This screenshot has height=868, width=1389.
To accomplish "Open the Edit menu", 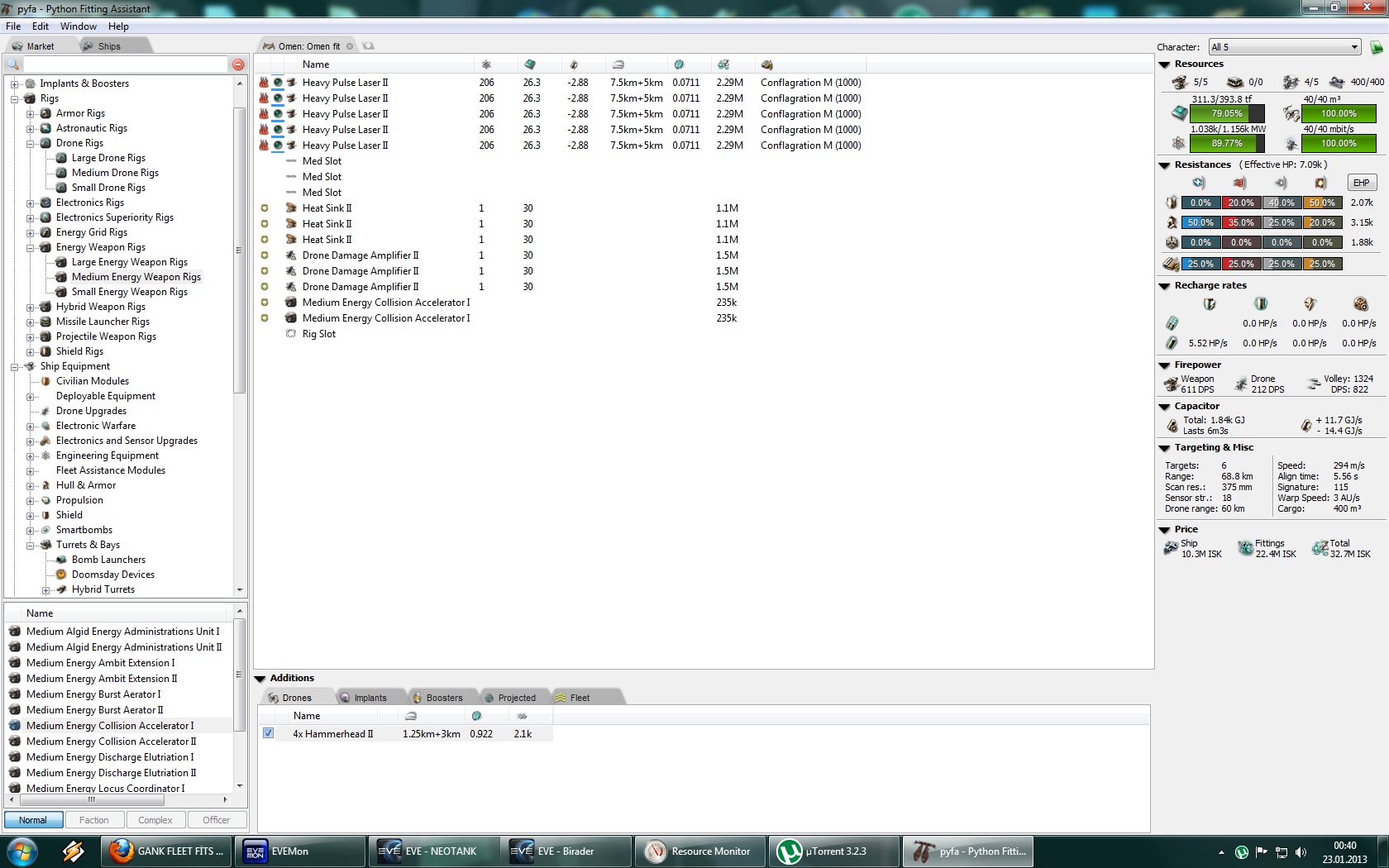I will coord(41,26).
